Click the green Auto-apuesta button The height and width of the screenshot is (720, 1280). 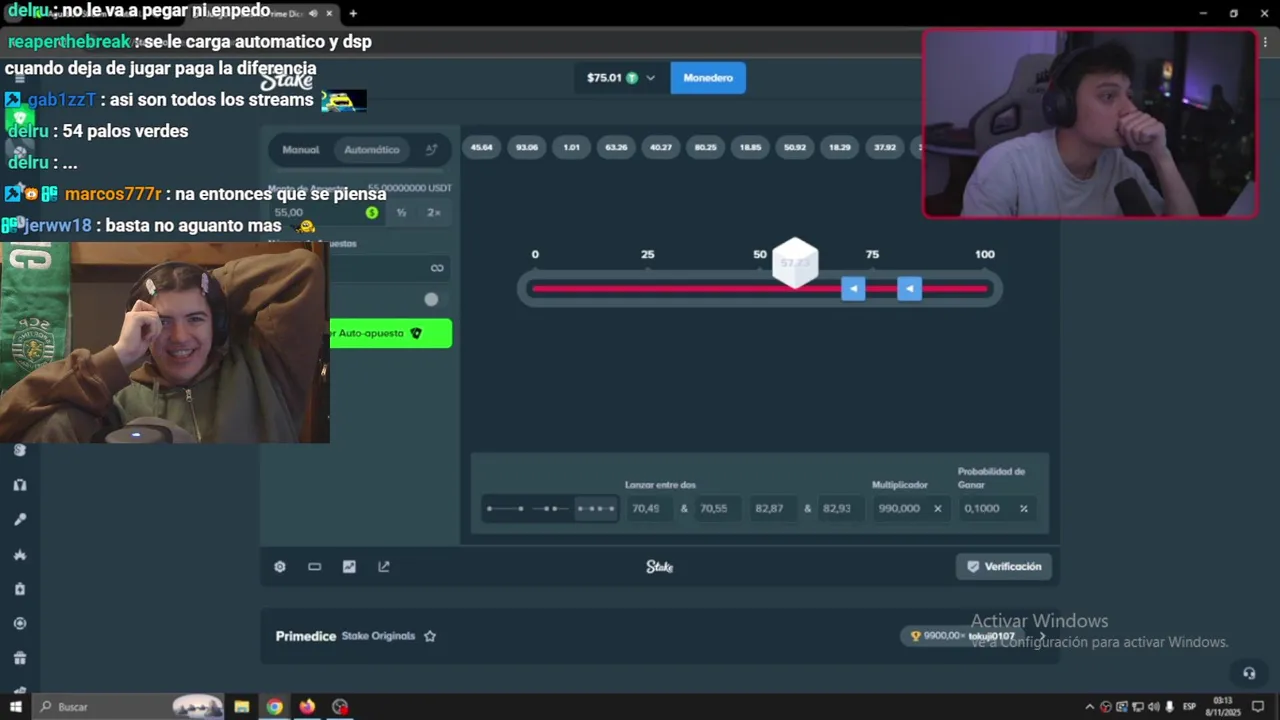[391, 333]
